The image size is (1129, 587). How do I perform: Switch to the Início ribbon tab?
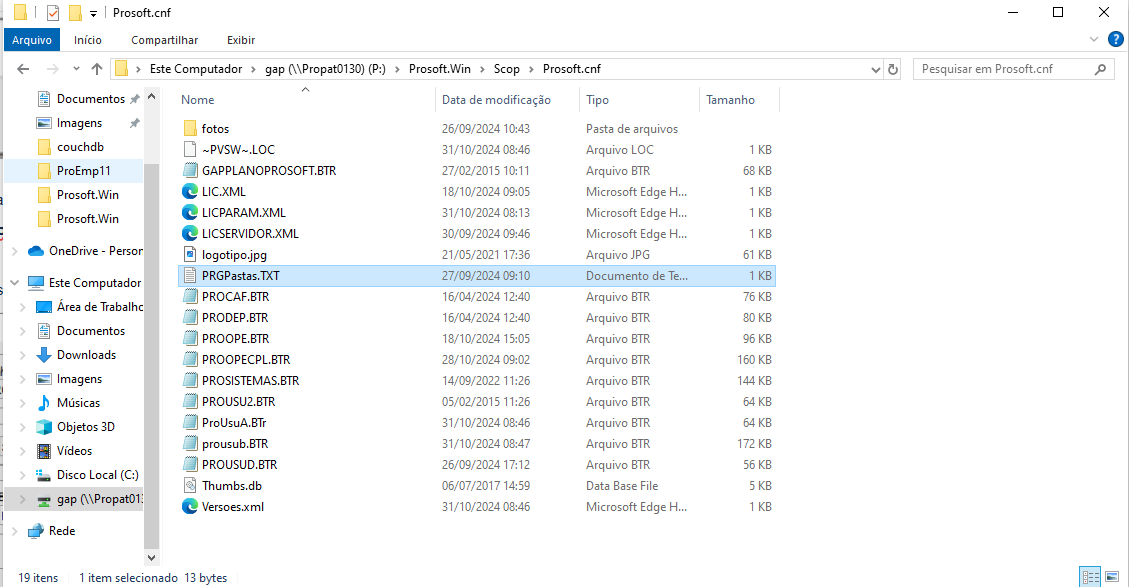[x=88, y=40]
